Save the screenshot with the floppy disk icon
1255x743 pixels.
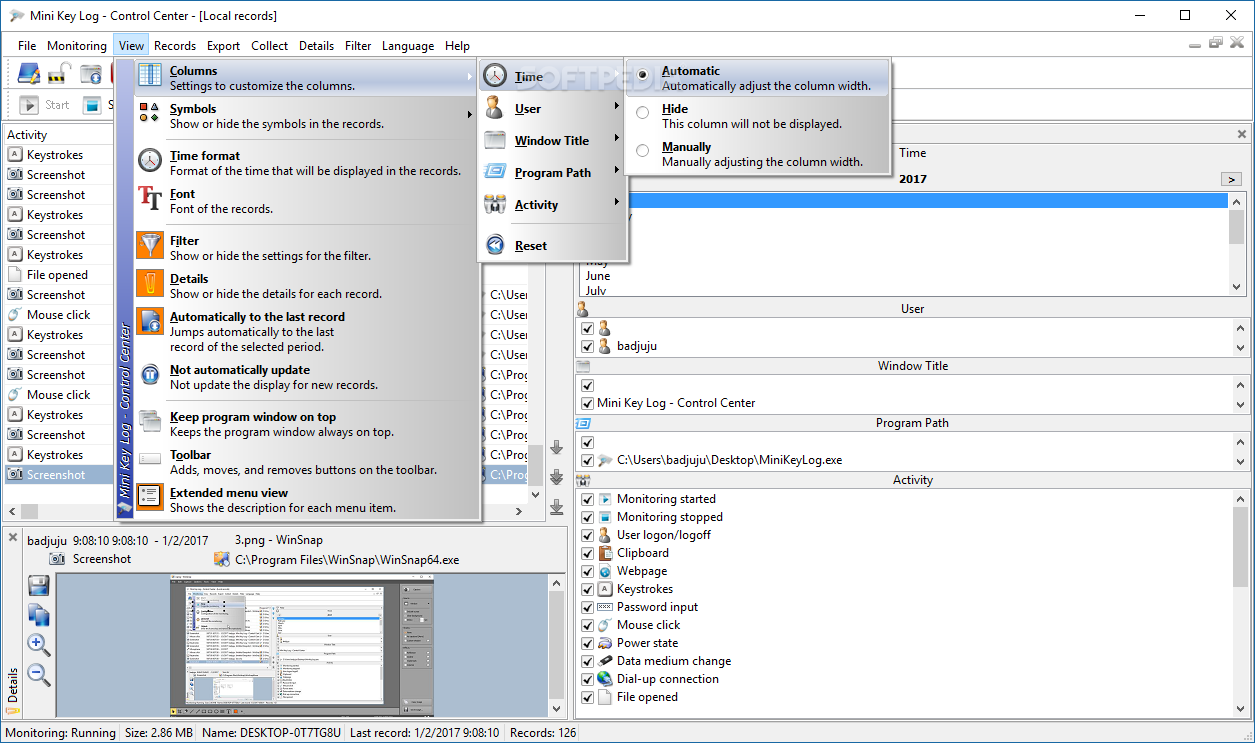pyautogui.click(x=38, y=585)
